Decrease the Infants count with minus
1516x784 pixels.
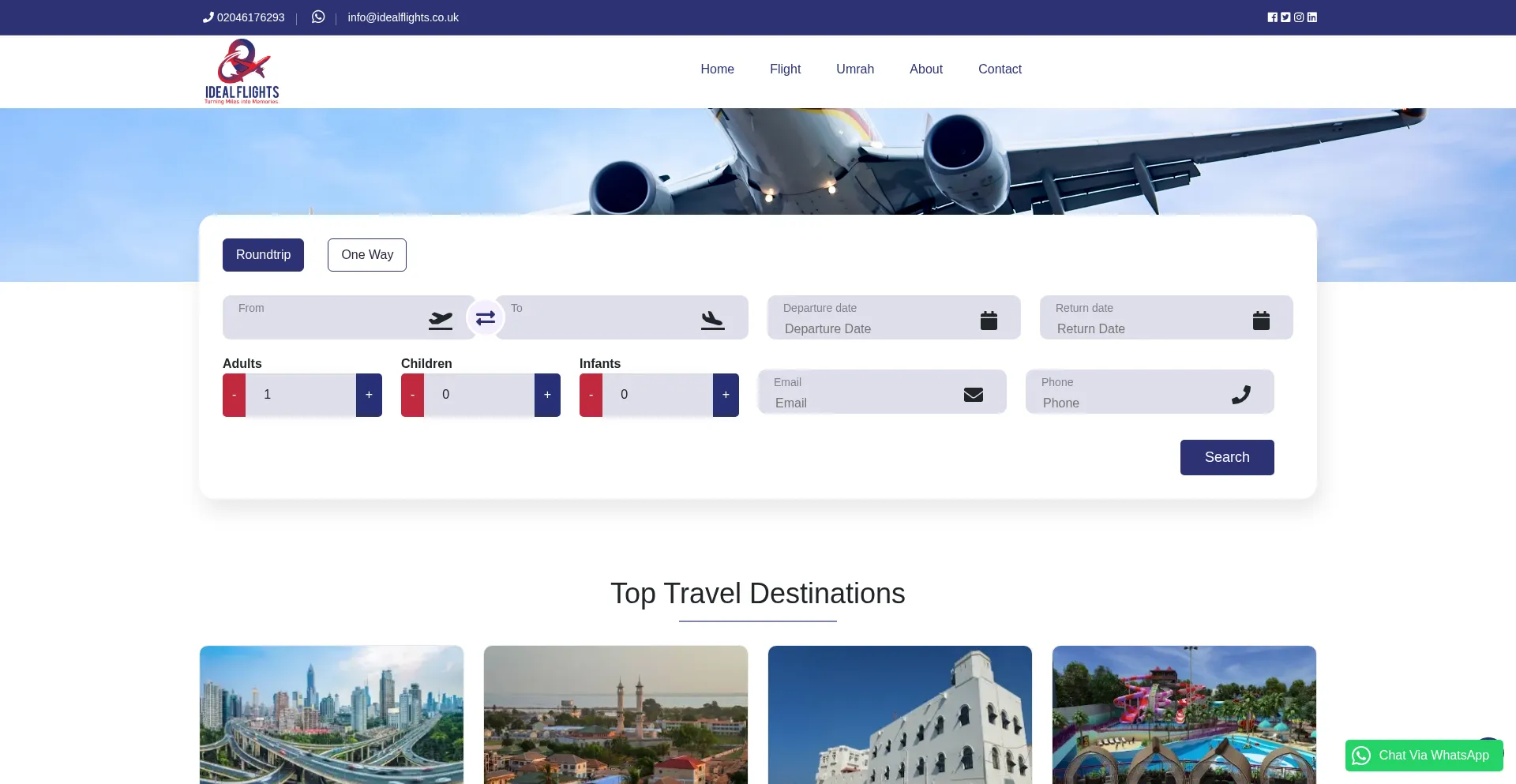[591, 395]
